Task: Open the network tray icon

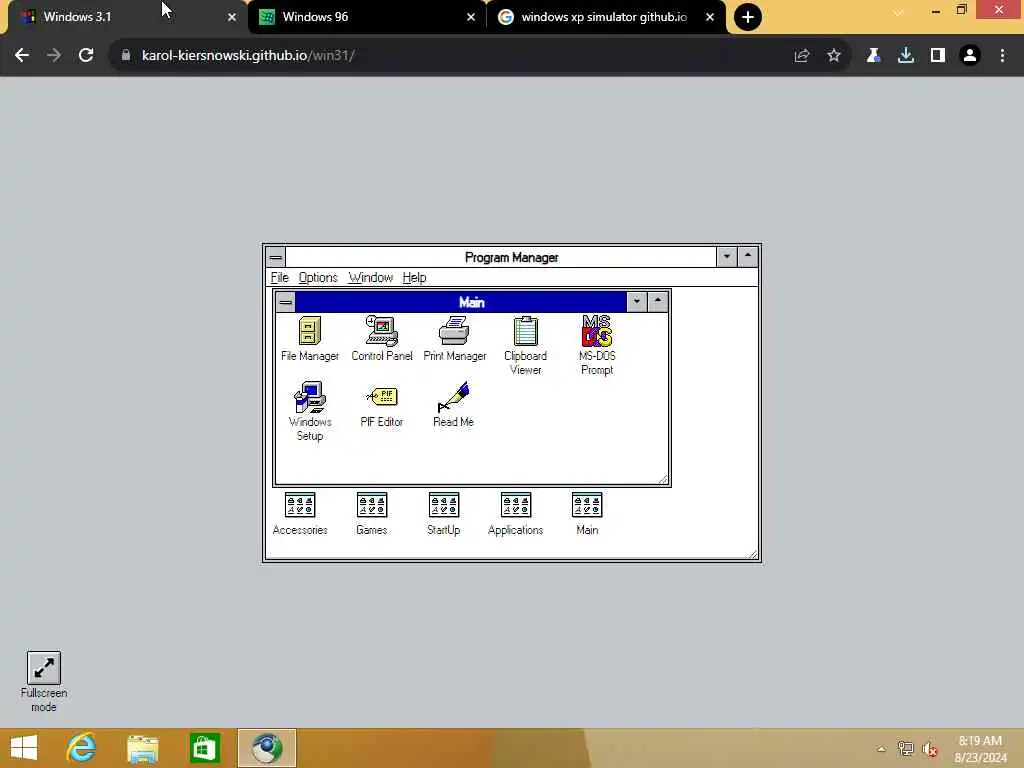Action: (905, 749)
